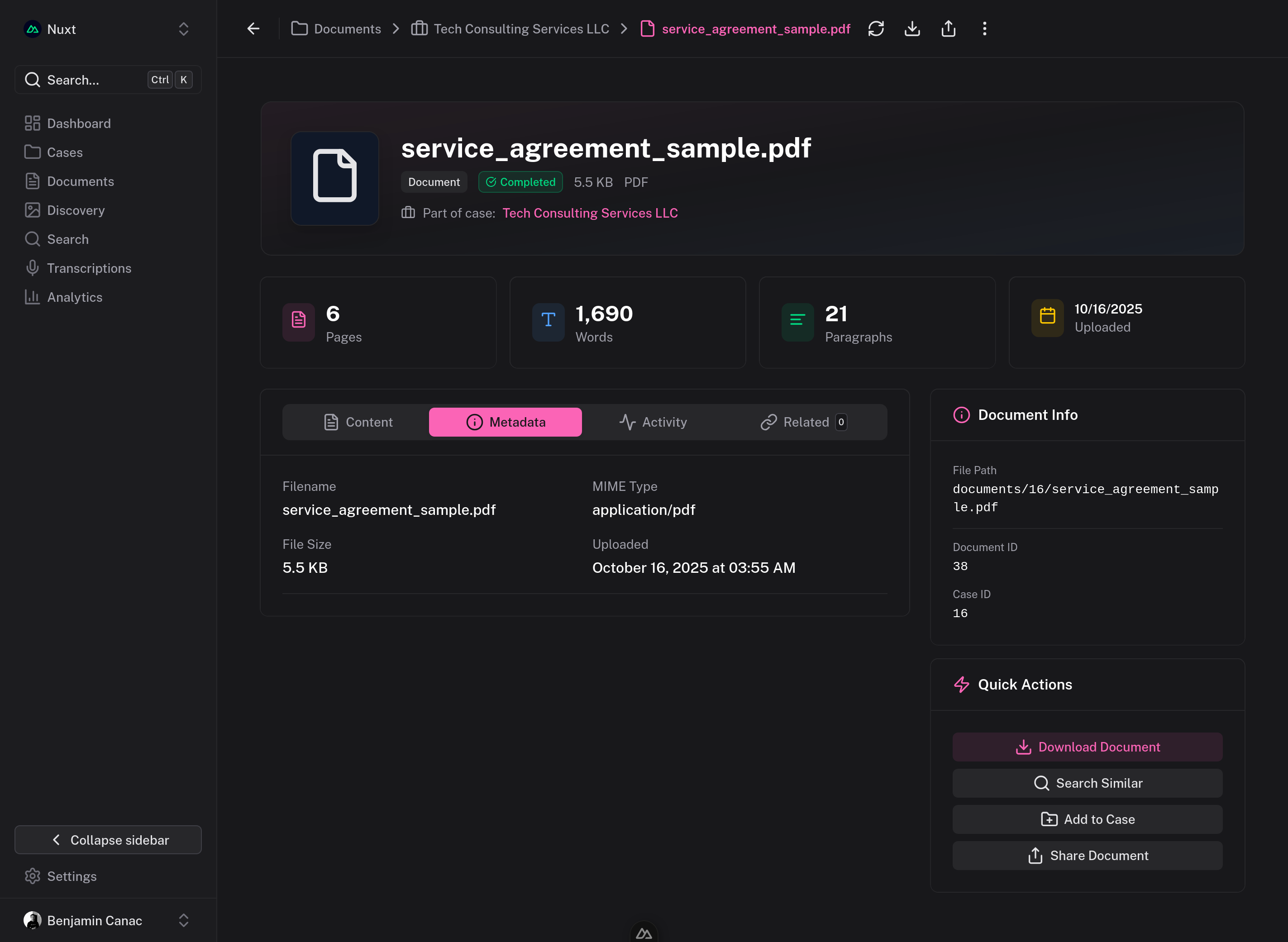Click the Search Similar button
The width and height of the screenshot is (1288, 942).
point(1087,783)
